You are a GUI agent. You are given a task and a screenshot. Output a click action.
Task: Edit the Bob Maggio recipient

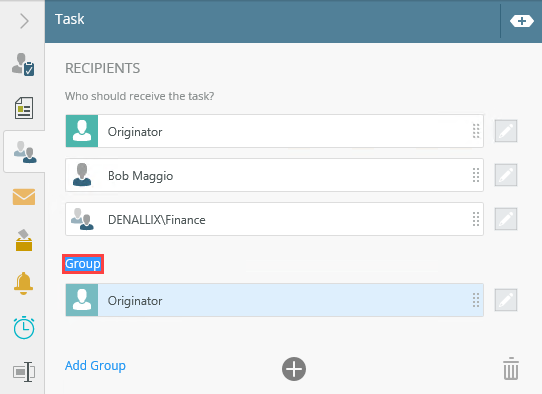(506, 175)
